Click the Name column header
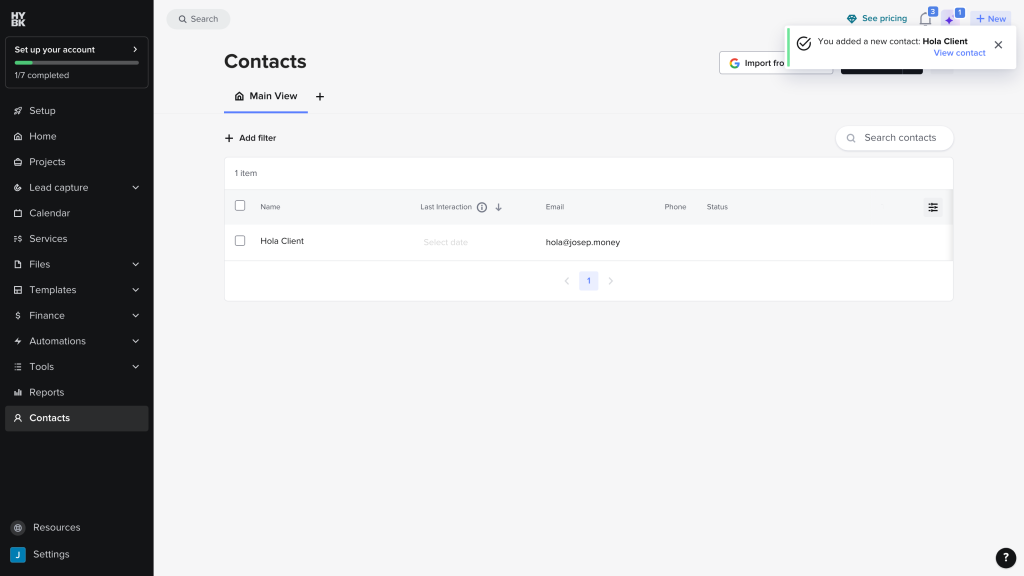Screen dimensions: 1024x576 pos(270,207)
